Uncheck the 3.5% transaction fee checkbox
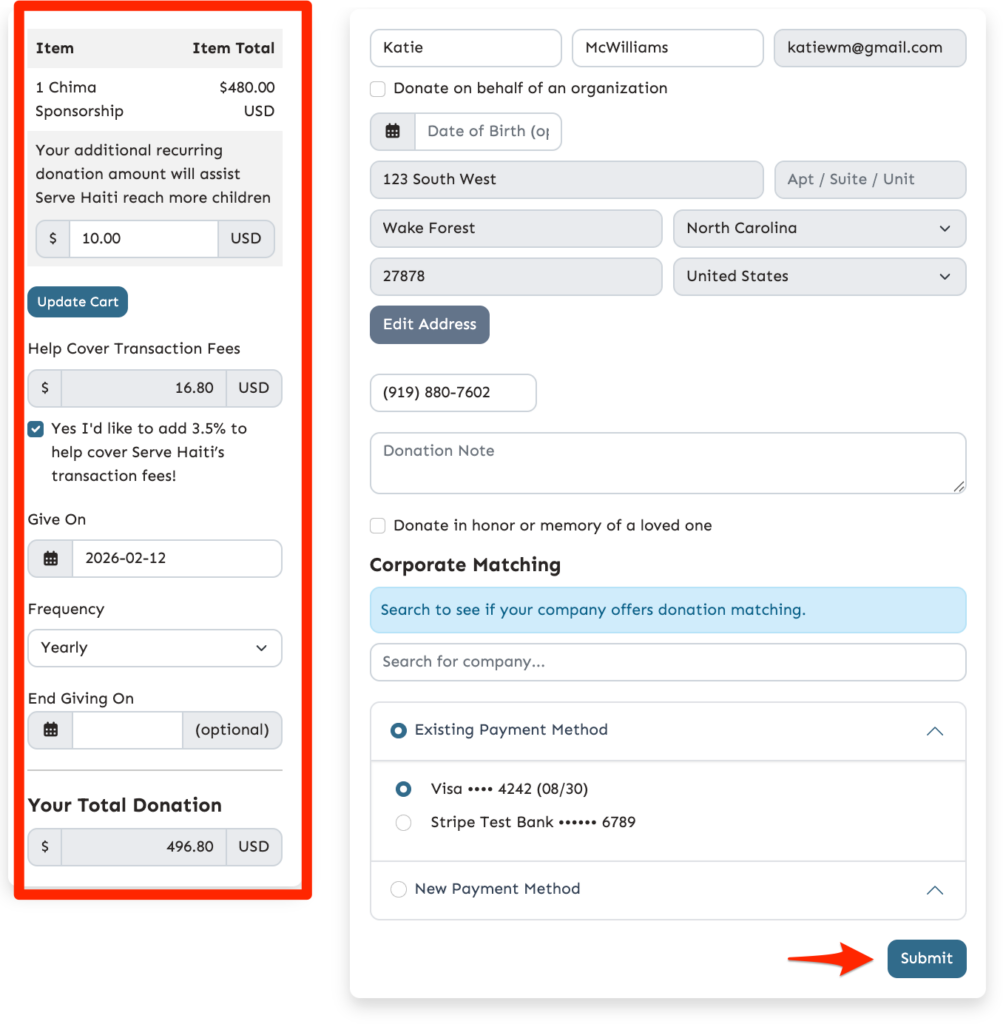Image resolution: width=1003 pixels, height=1024 pixels. click(x=35, y=428)
